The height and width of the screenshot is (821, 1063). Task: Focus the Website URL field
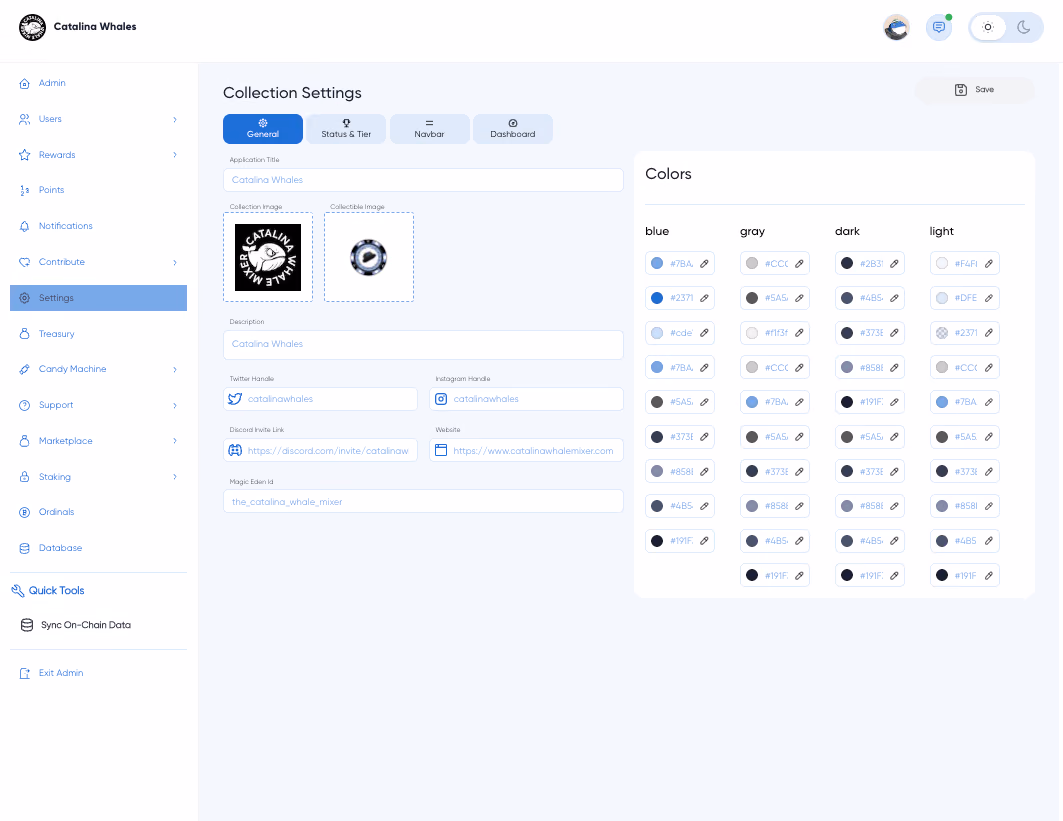pyautogui.click(x=526, y=450)
